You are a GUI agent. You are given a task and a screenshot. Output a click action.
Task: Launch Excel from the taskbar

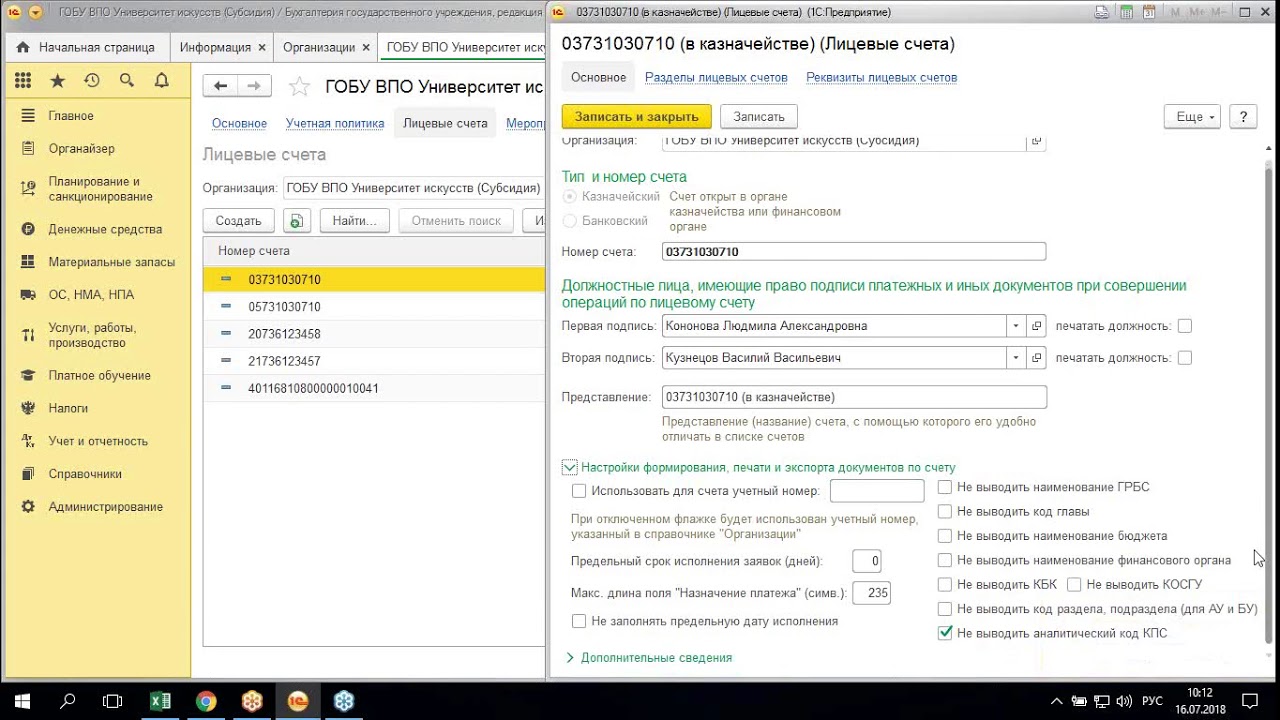pos(160,701)
